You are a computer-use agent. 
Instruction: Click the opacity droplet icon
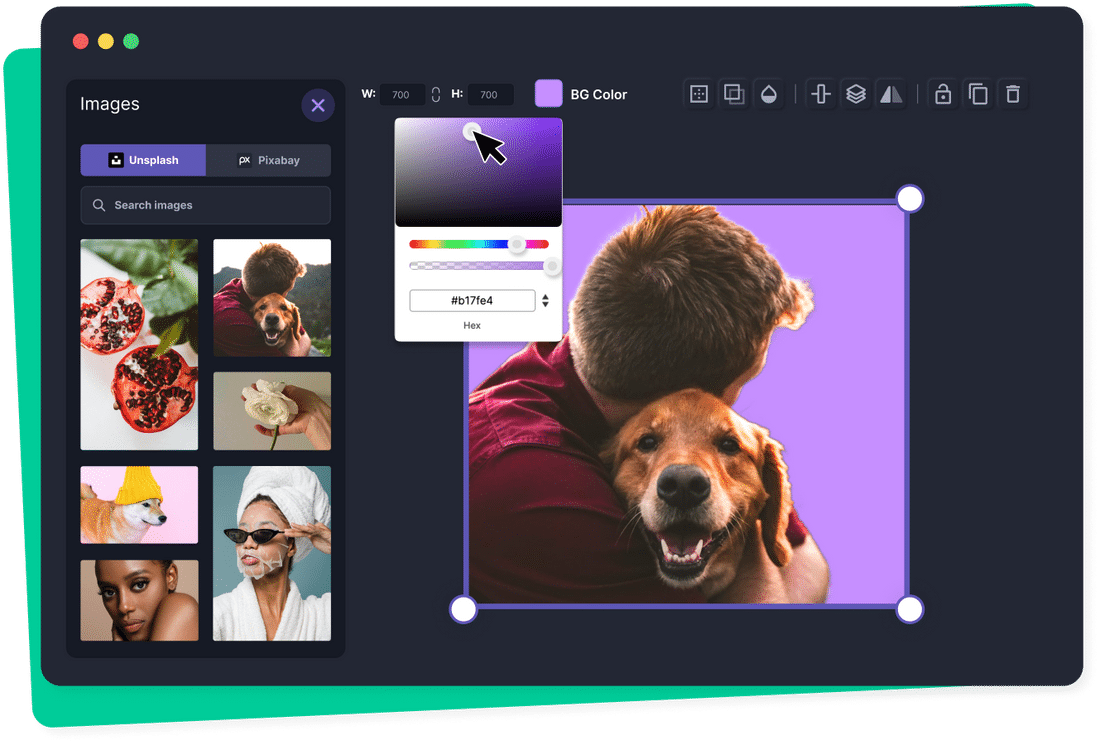point(768,94)
